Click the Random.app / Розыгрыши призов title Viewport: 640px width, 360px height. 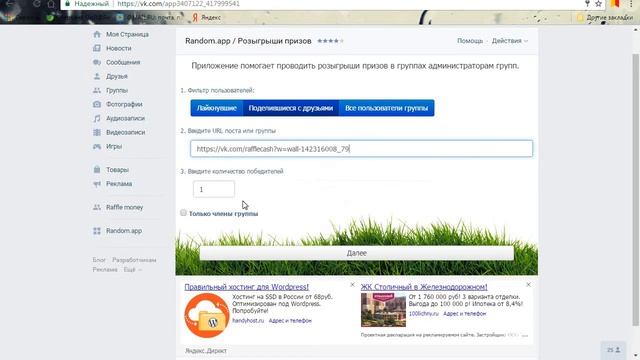pyautogui.click(x=248, y=41)
